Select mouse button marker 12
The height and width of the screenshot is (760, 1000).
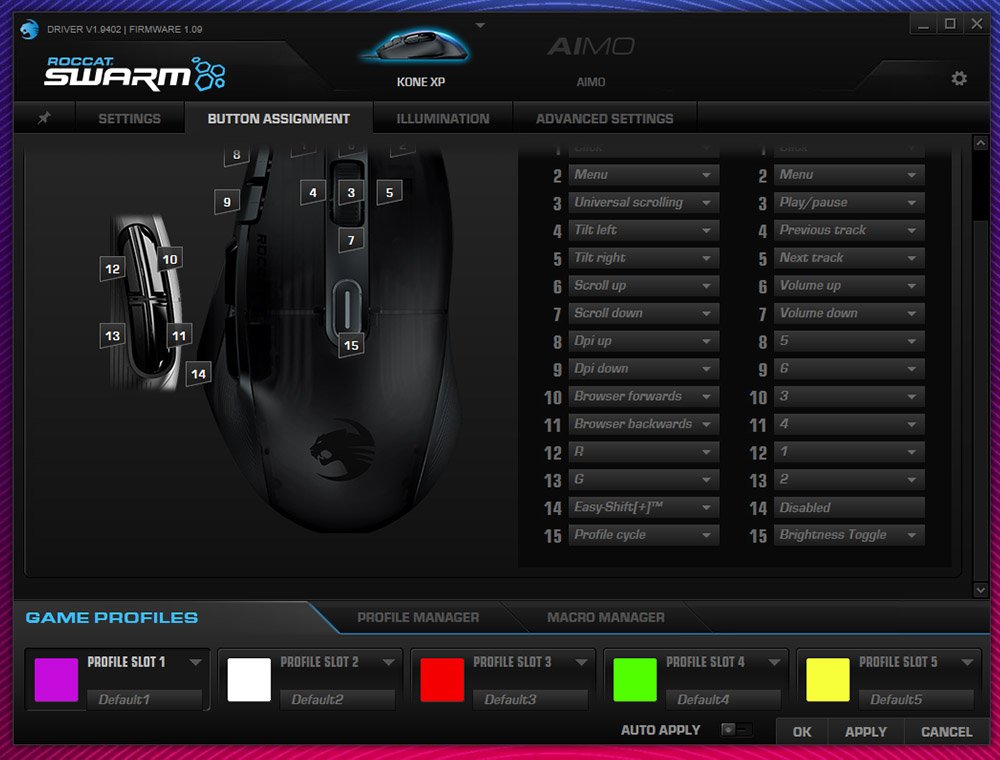click(x=112, y=269)
